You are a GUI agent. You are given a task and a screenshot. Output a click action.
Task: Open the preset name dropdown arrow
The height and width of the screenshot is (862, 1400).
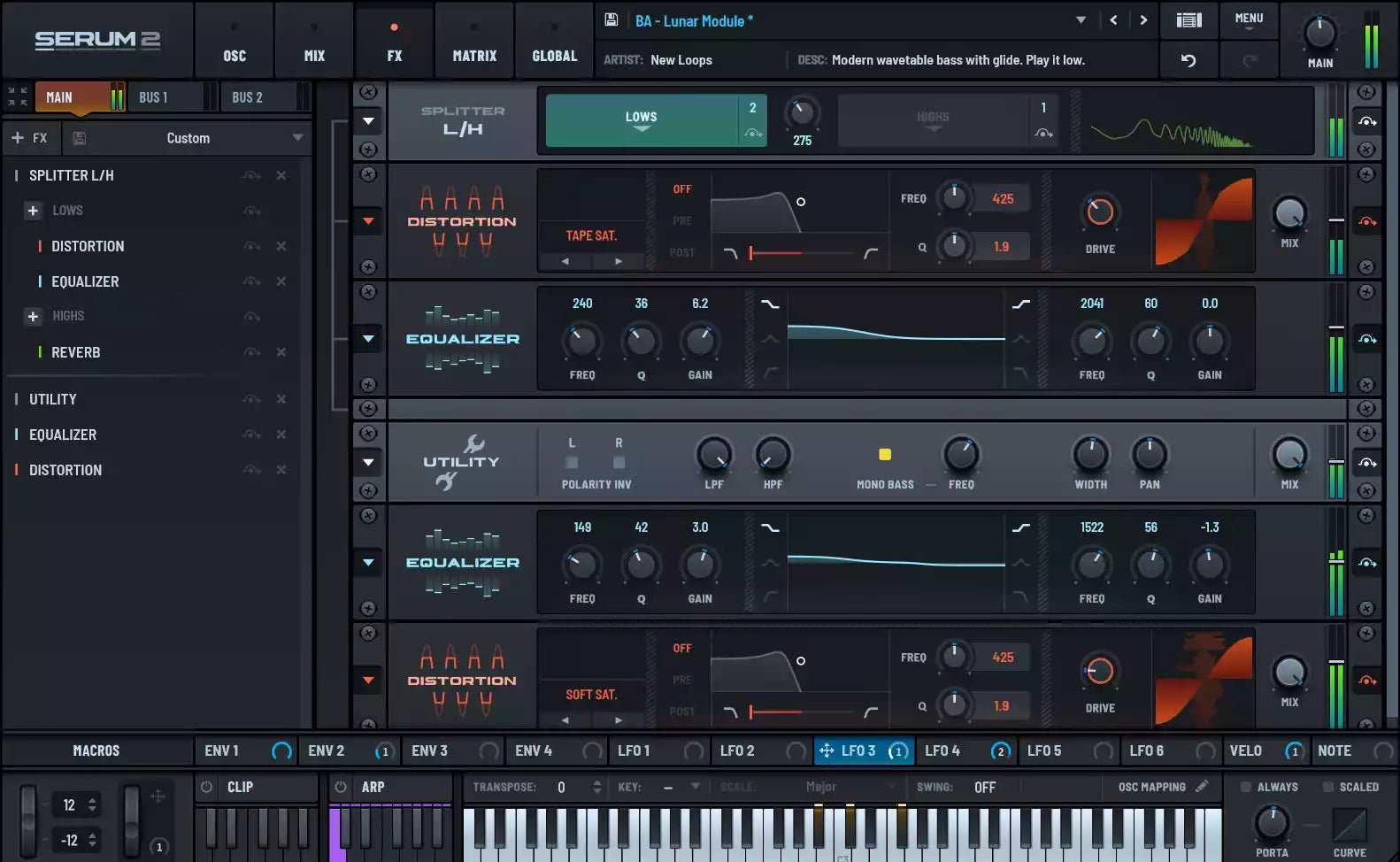coord(1081,20)
